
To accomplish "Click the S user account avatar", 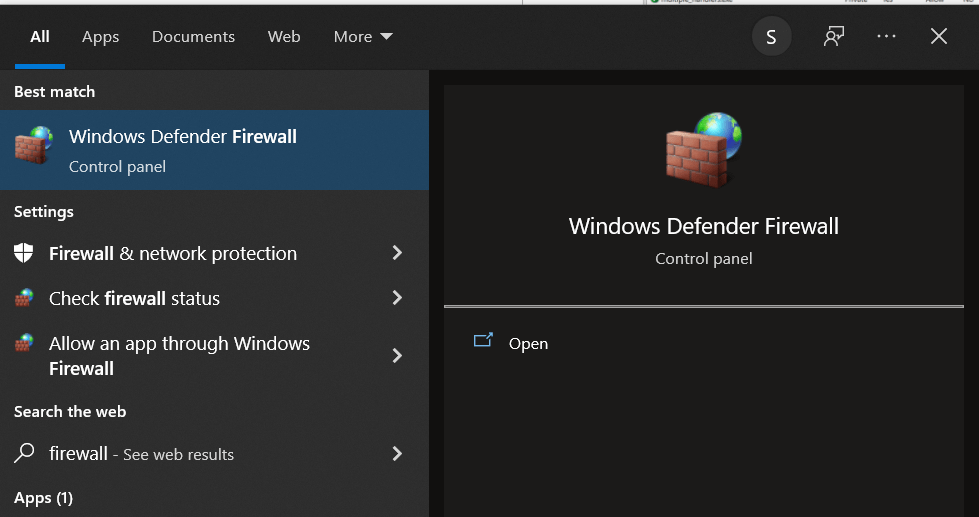I will [771, 37].
